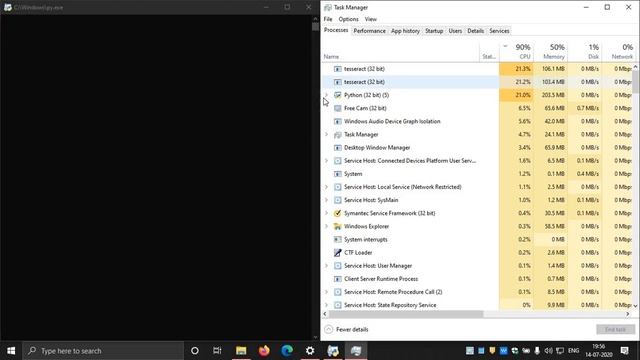Click the System interrupts icon
Image resolution: width=640 pixels, height=360 pixels.
click(x=338, y=239)
